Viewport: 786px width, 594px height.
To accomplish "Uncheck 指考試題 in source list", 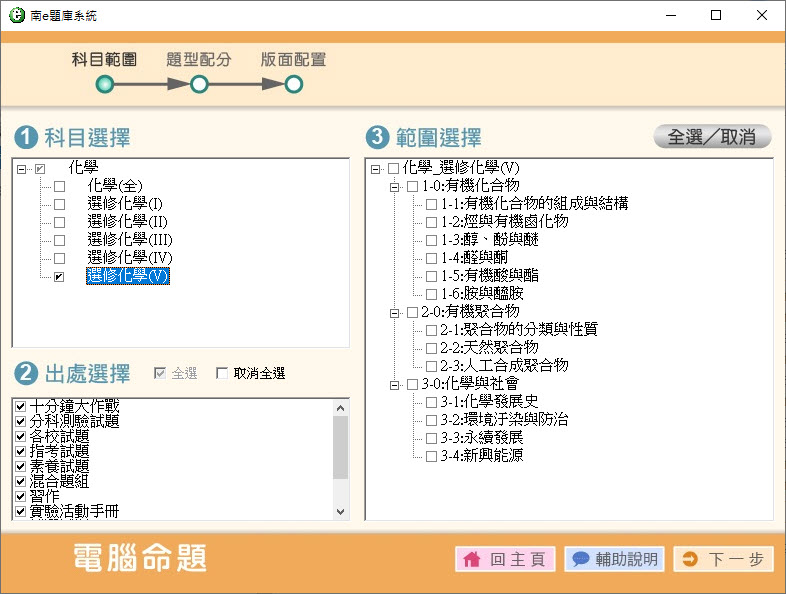I will click(21, 452).
